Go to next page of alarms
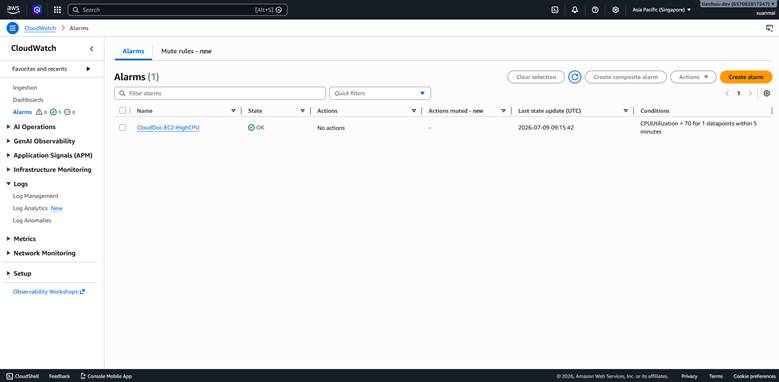Image resolution: width=779 pixels, height=382 pixels. pos(750,93)
